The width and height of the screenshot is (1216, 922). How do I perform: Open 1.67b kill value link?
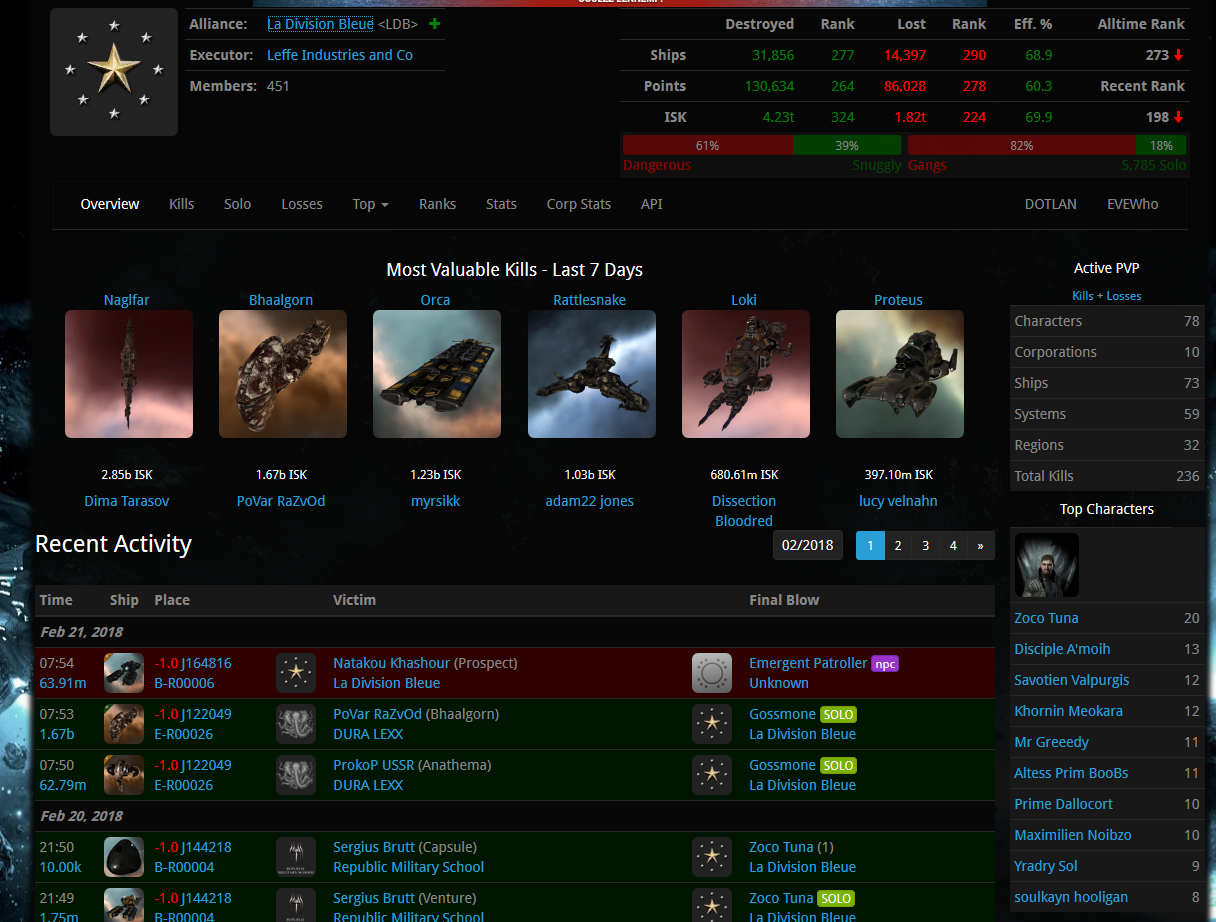pos(57,734)
